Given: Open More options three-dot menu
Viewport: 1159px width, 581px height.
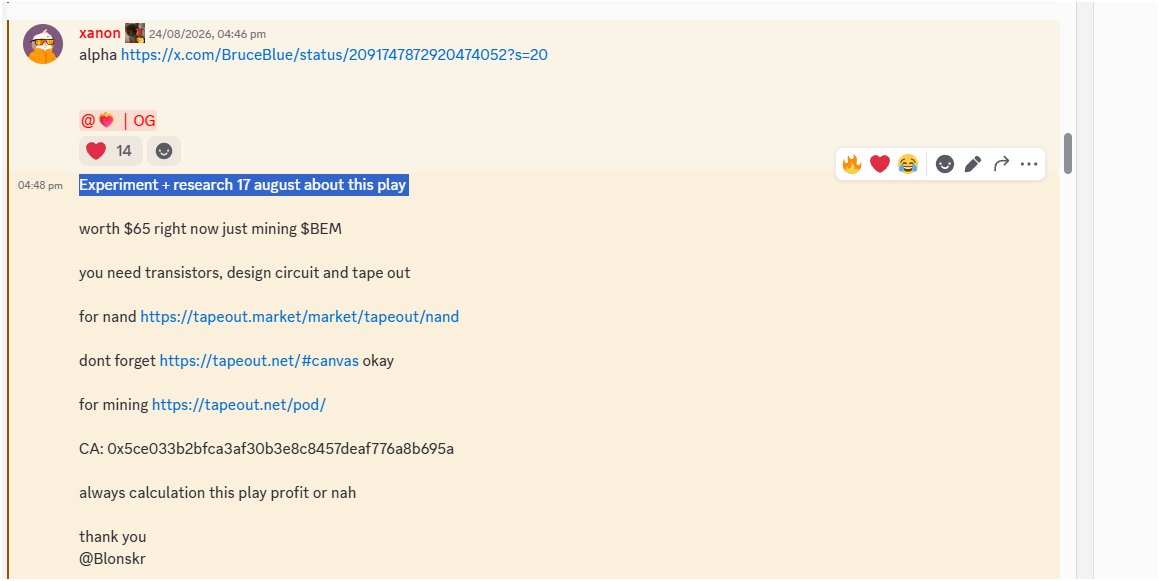Looking at the screenshot, I should click(1029, 164).
